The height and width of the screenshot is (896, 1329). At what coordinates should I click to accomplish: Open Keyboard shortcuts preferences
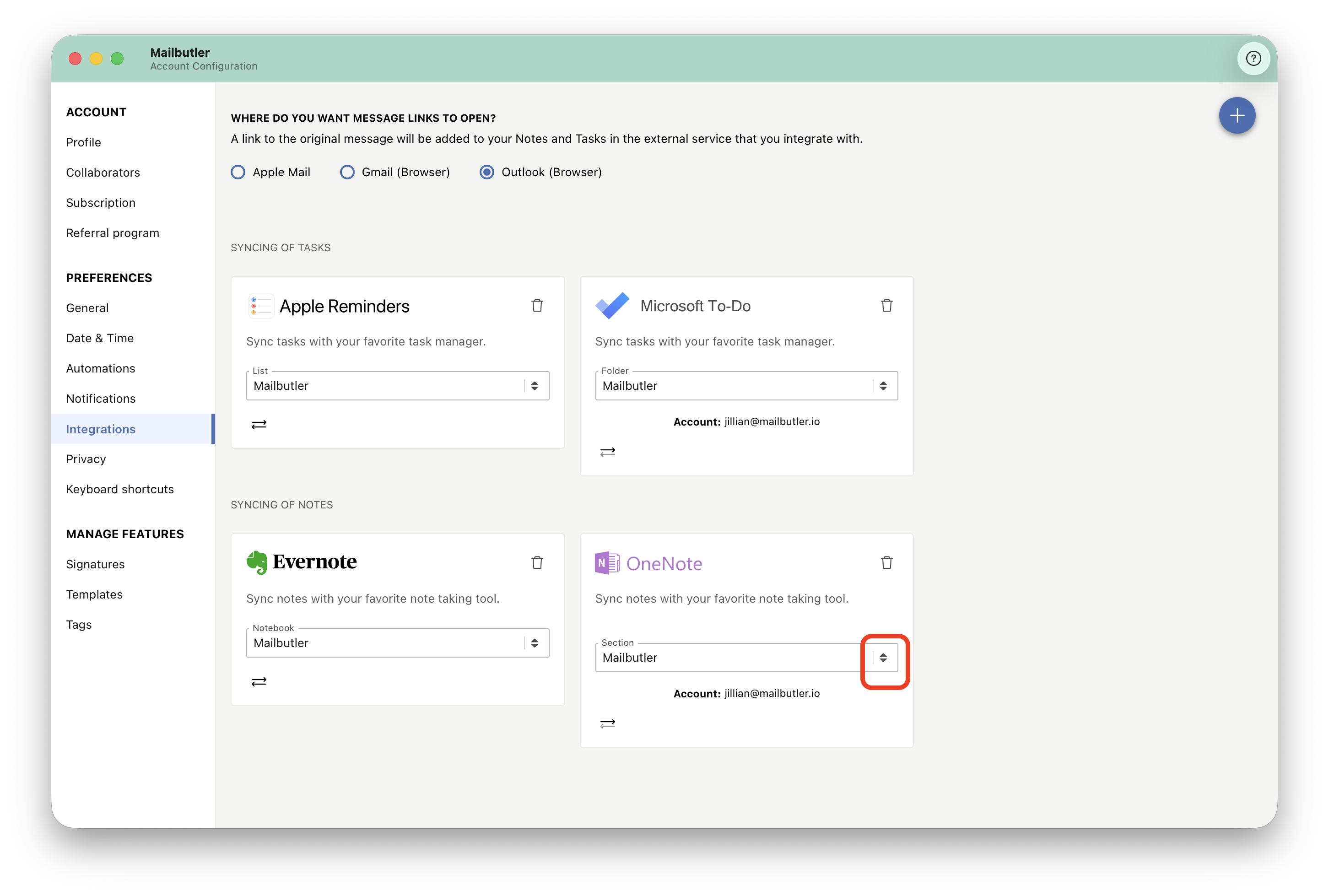120,490
